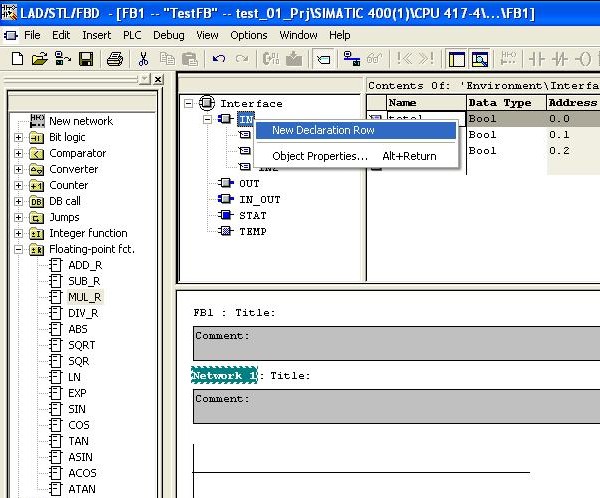Click the Data Type column header
600x498 pixels.
pyautogui.click(x=505, y=103)
